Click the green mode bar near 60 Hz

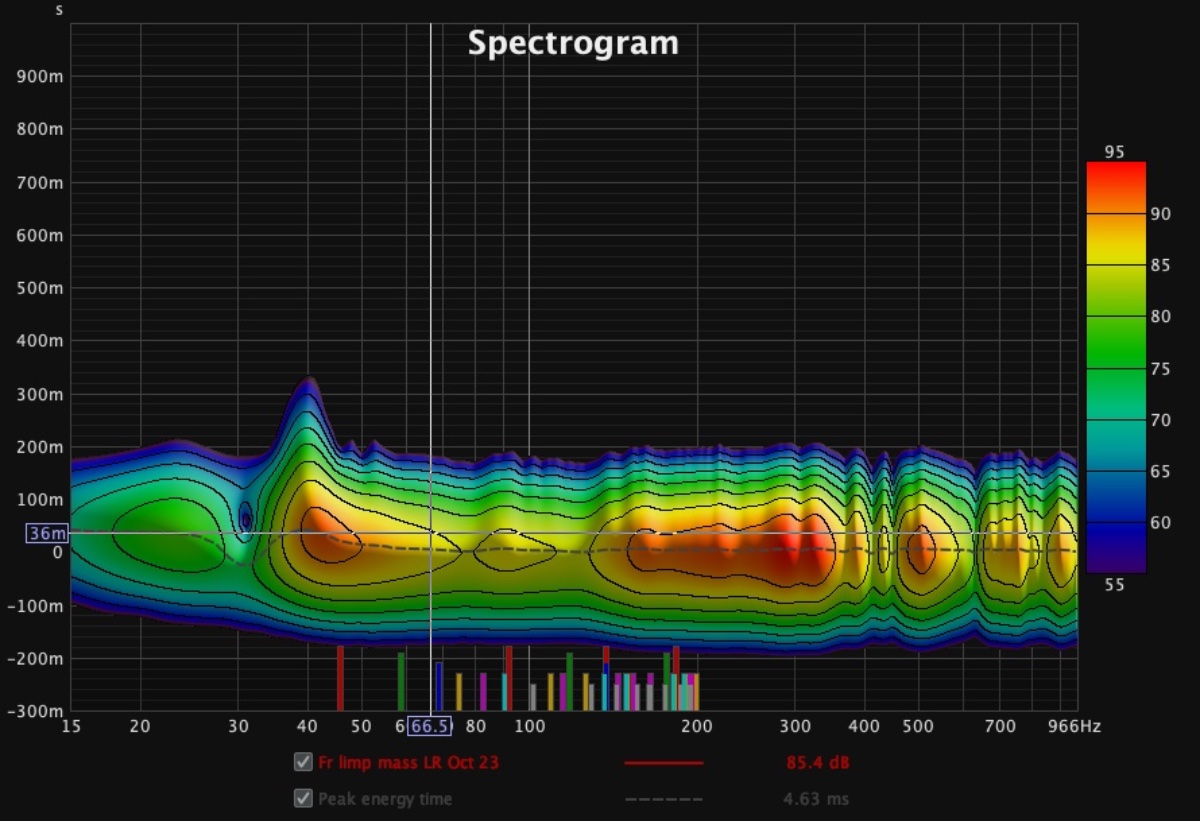pos(401,681)
